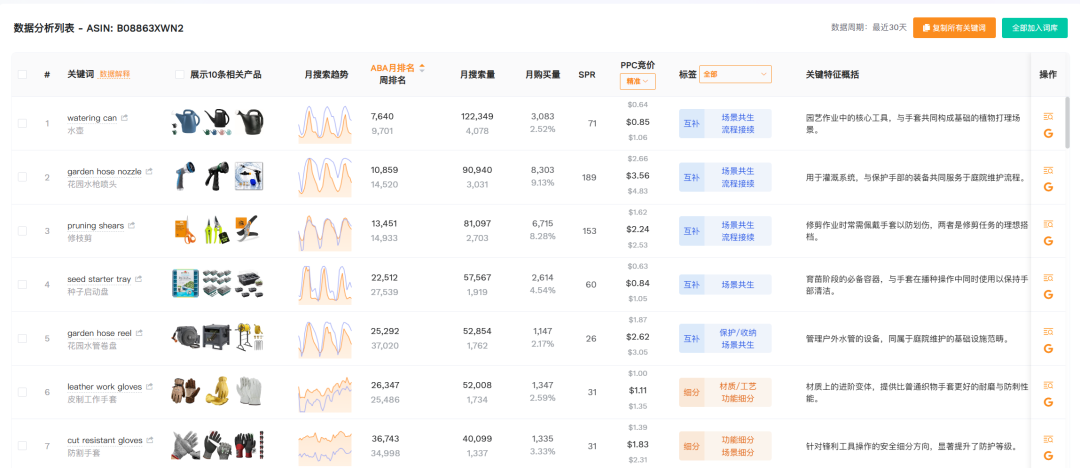Click the 月购买量 column header
Screen dimensions: 1080x468
pos(543,74)
